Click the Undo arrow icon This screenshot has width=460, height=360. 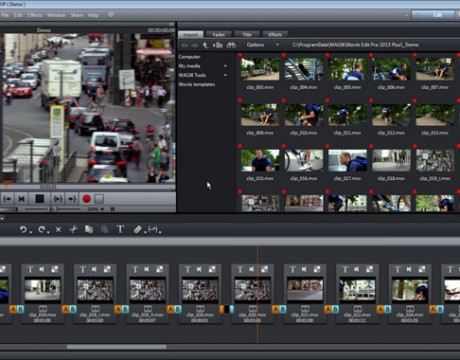23,229
